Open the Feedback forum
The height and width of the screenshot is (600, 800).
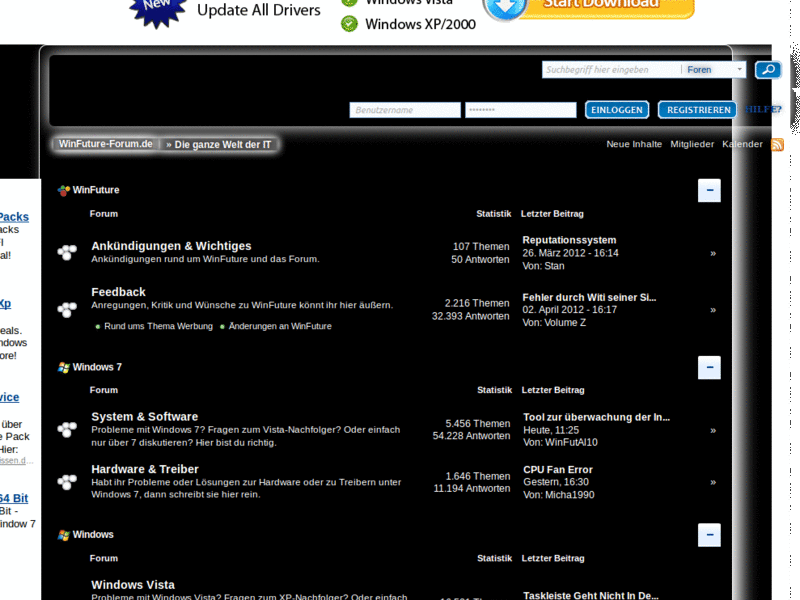(x=118, y=292)
